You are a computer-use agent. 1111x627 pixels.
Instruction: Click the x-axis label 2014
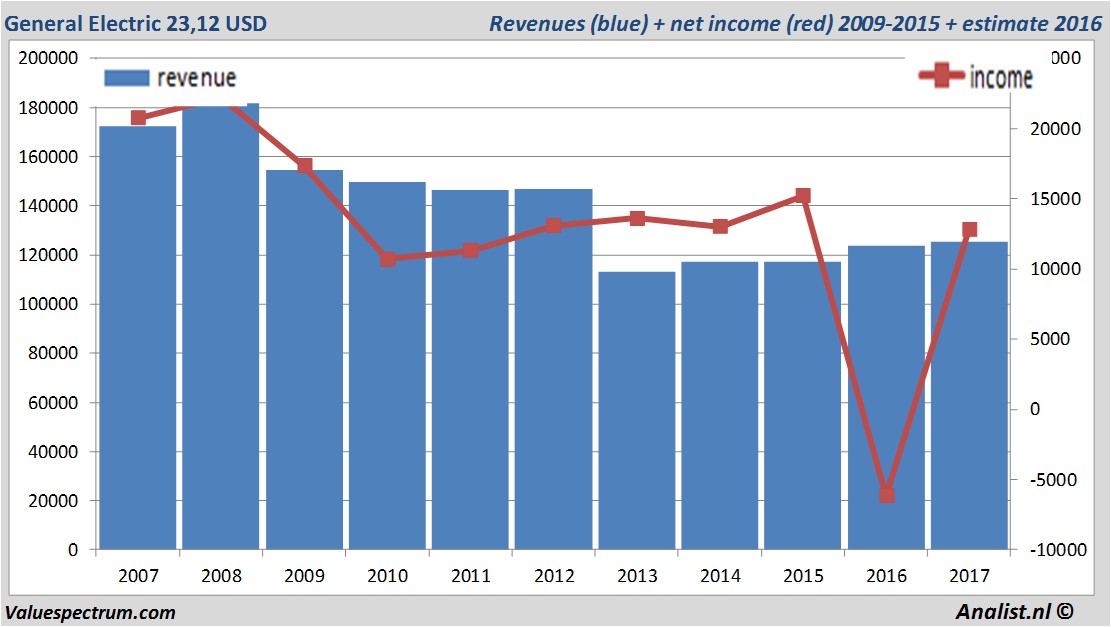pos(720,576)
